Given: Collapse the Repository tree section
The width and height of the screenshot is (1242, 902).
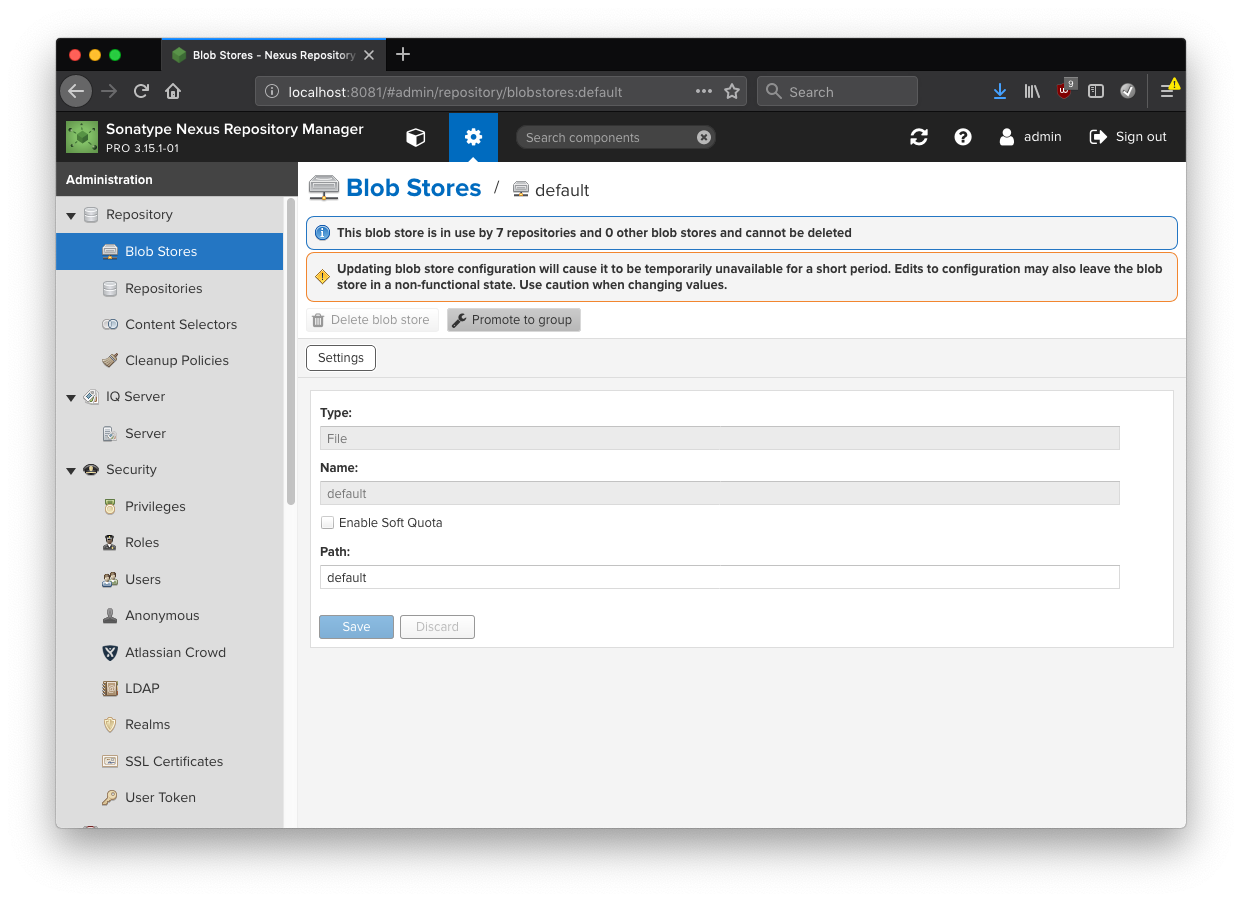Looking at the screenshot, I should [x=71, y=215].
